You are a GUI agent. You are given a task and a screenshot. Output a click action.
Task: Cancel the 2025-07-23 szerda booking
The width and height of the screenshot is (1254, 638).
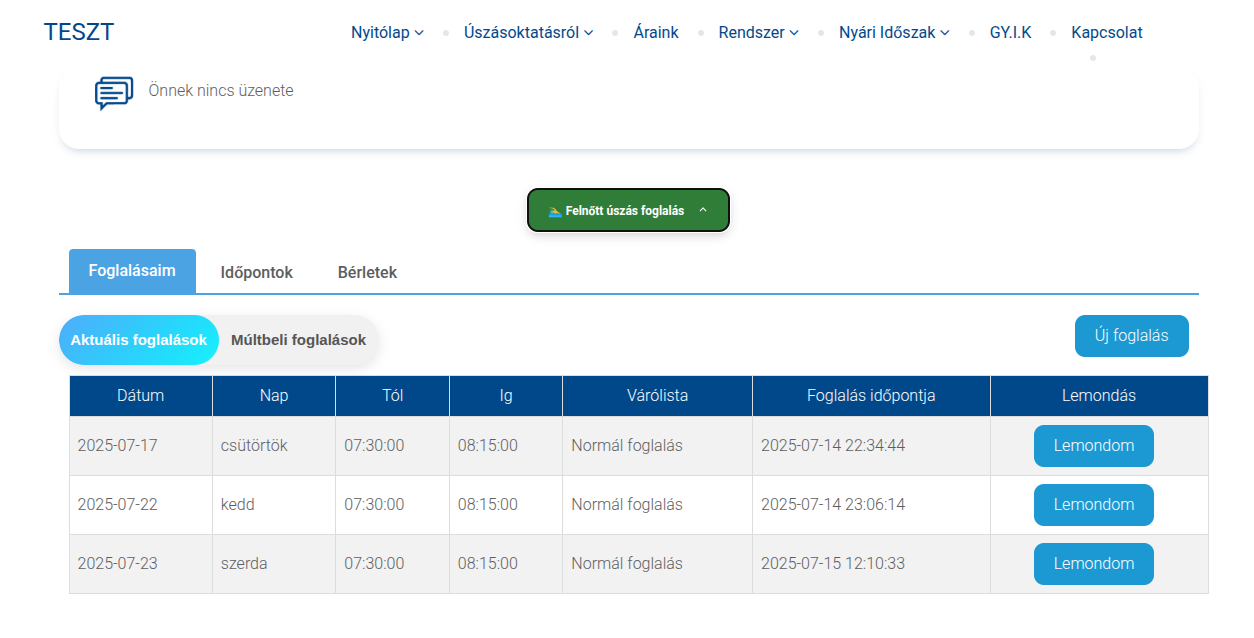(1093, 564)
